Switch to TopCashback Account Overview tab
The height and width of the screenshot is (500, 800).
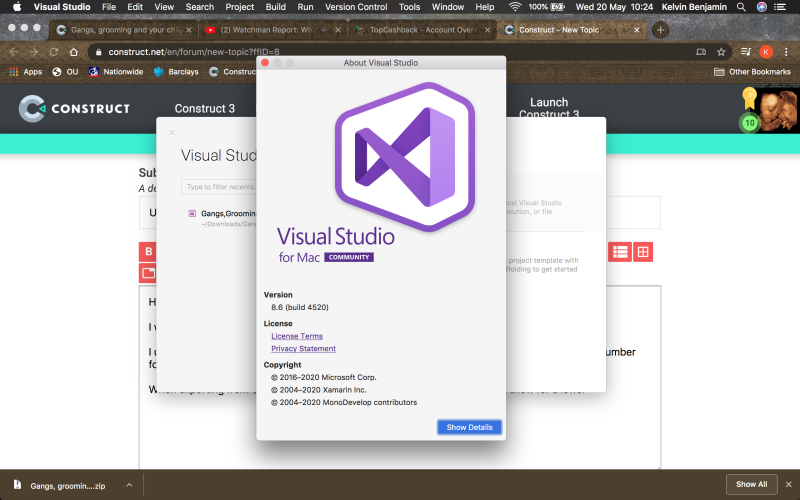(422, 30)
